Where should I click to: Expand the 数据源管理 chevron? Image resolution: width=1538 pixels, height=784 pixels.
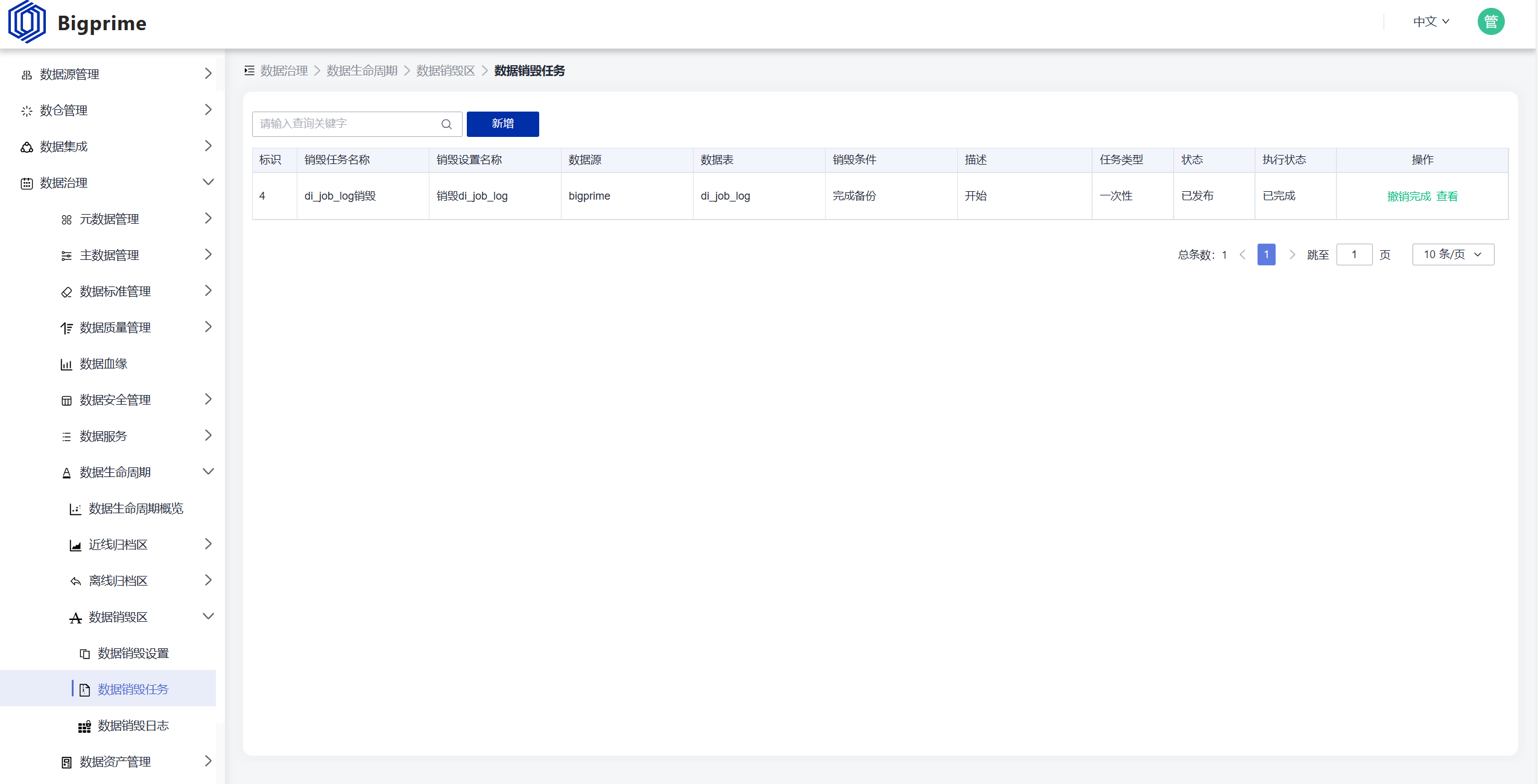(208, 74)
